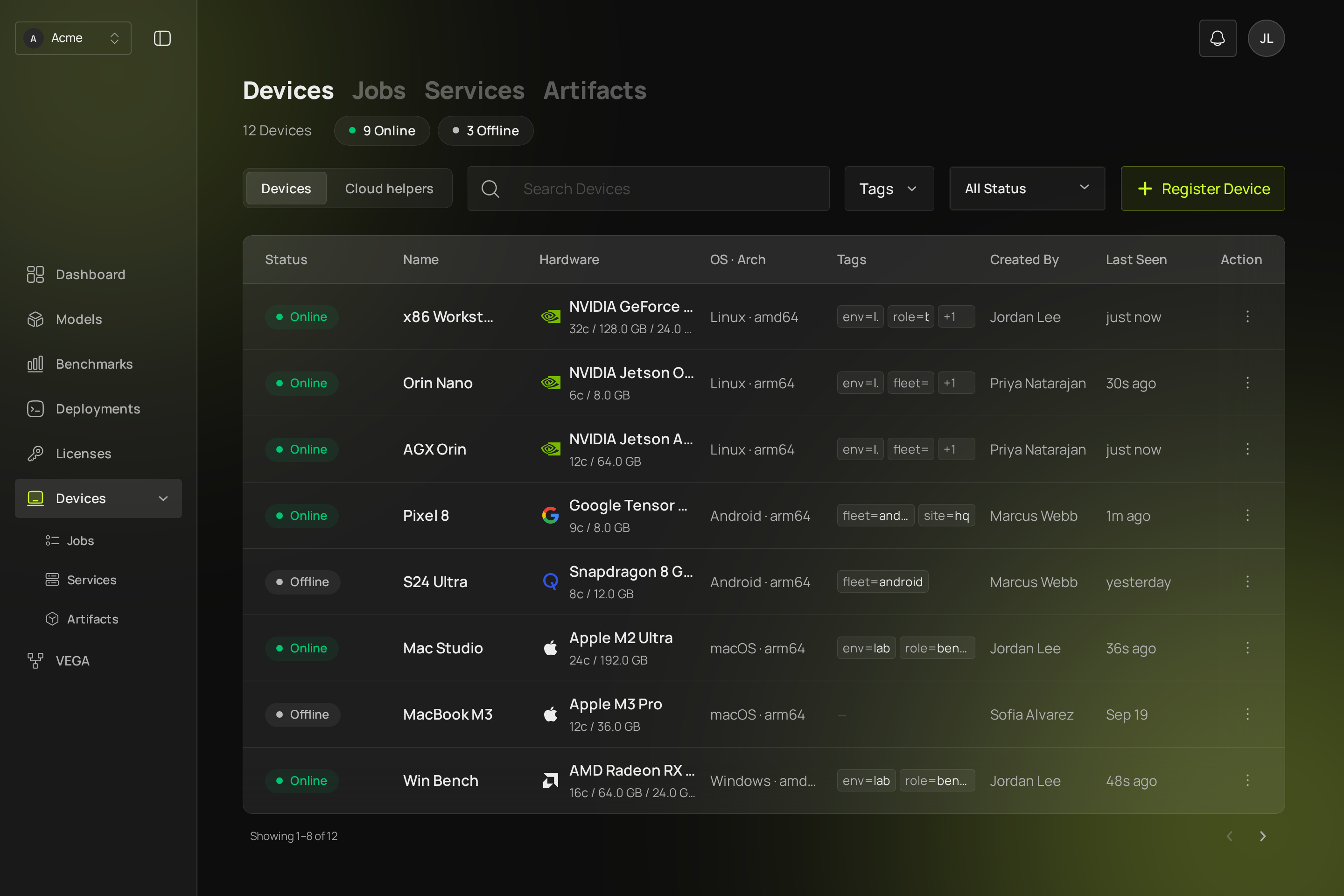Expand +1 tags on x86 Workstation row
The width and height of the screenshot is (1344, 896).
tap(956, 316)
